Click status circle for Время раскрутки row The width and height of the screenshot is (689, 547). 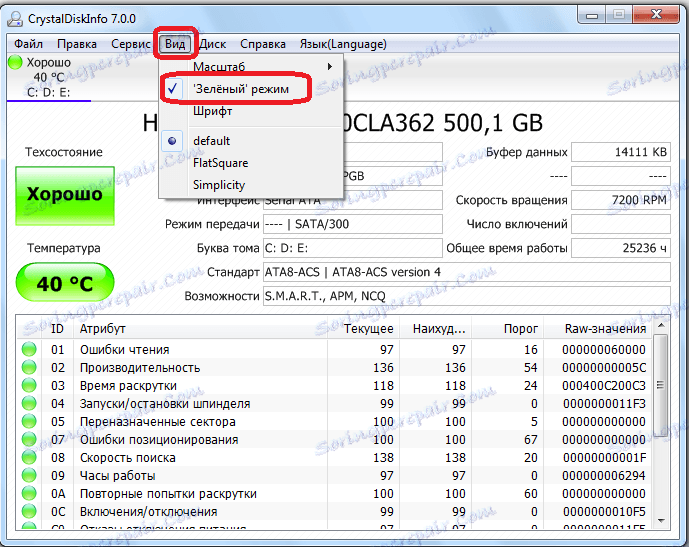(x=29, y=385)
